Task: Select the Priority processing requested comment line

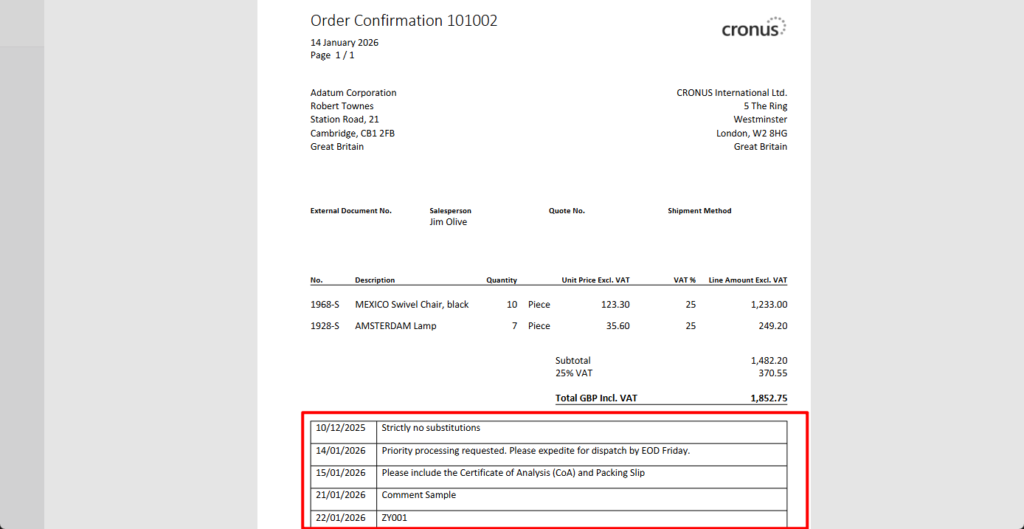Action: pyautogui.click(x=535, y=450)
